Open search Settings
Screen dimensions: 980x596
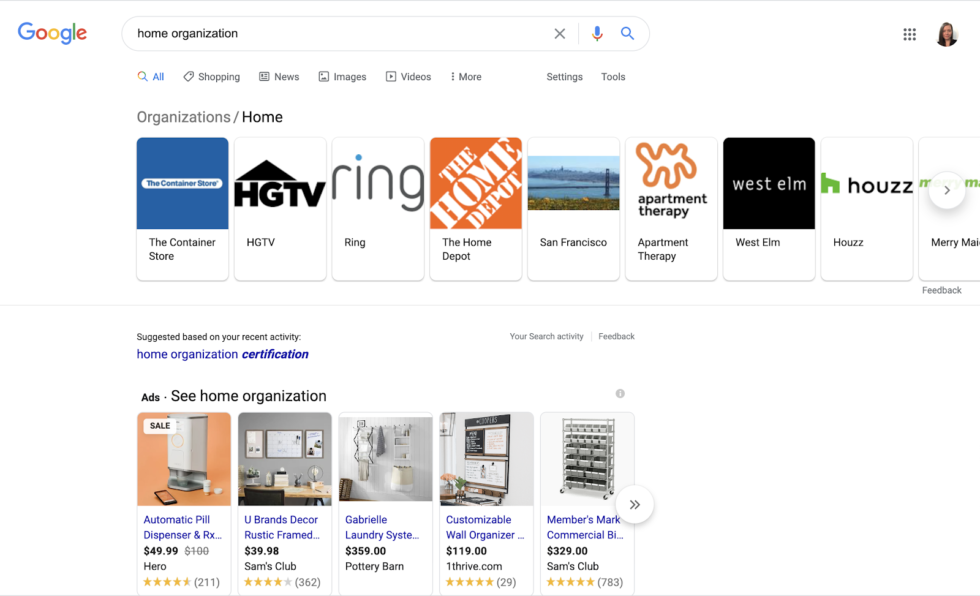click(564, 77)
